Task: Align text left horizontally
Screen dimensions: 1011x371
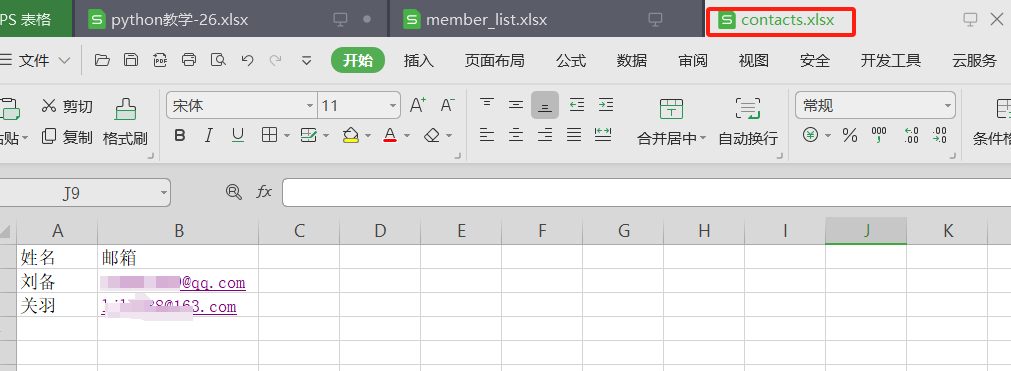Action: (x=487, y=135)
